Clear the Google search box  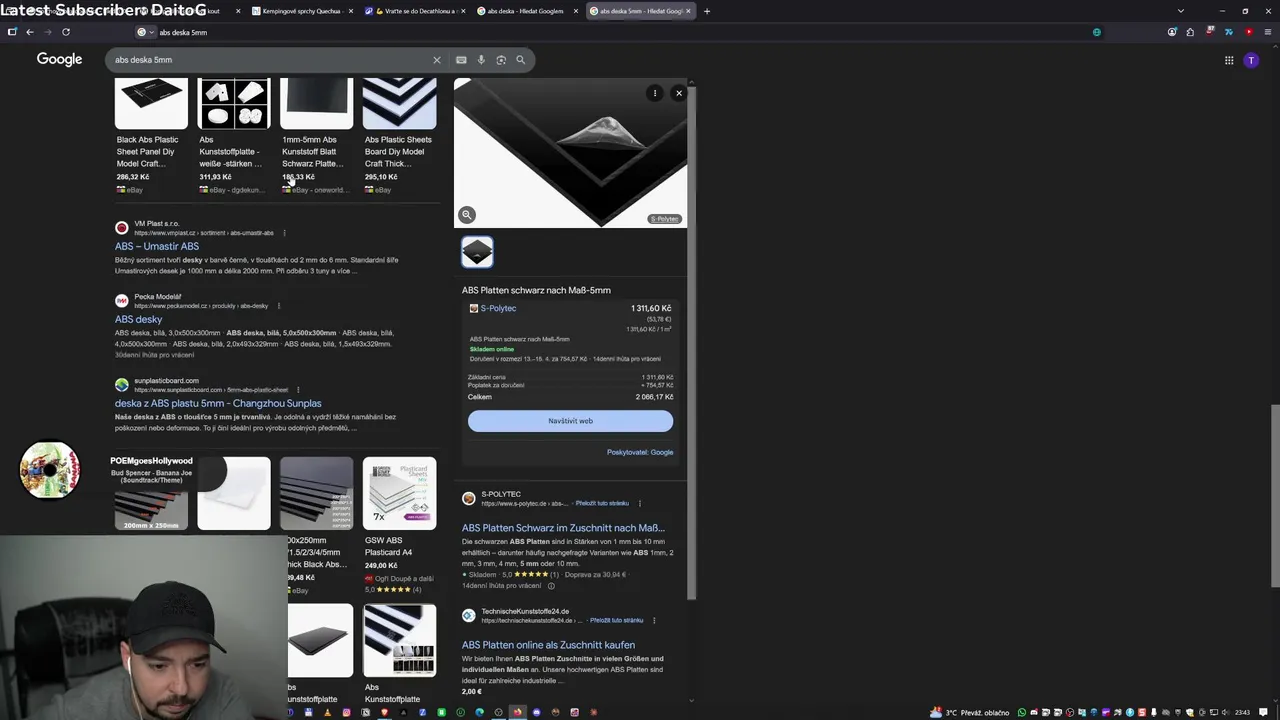[x=436, y=60]
